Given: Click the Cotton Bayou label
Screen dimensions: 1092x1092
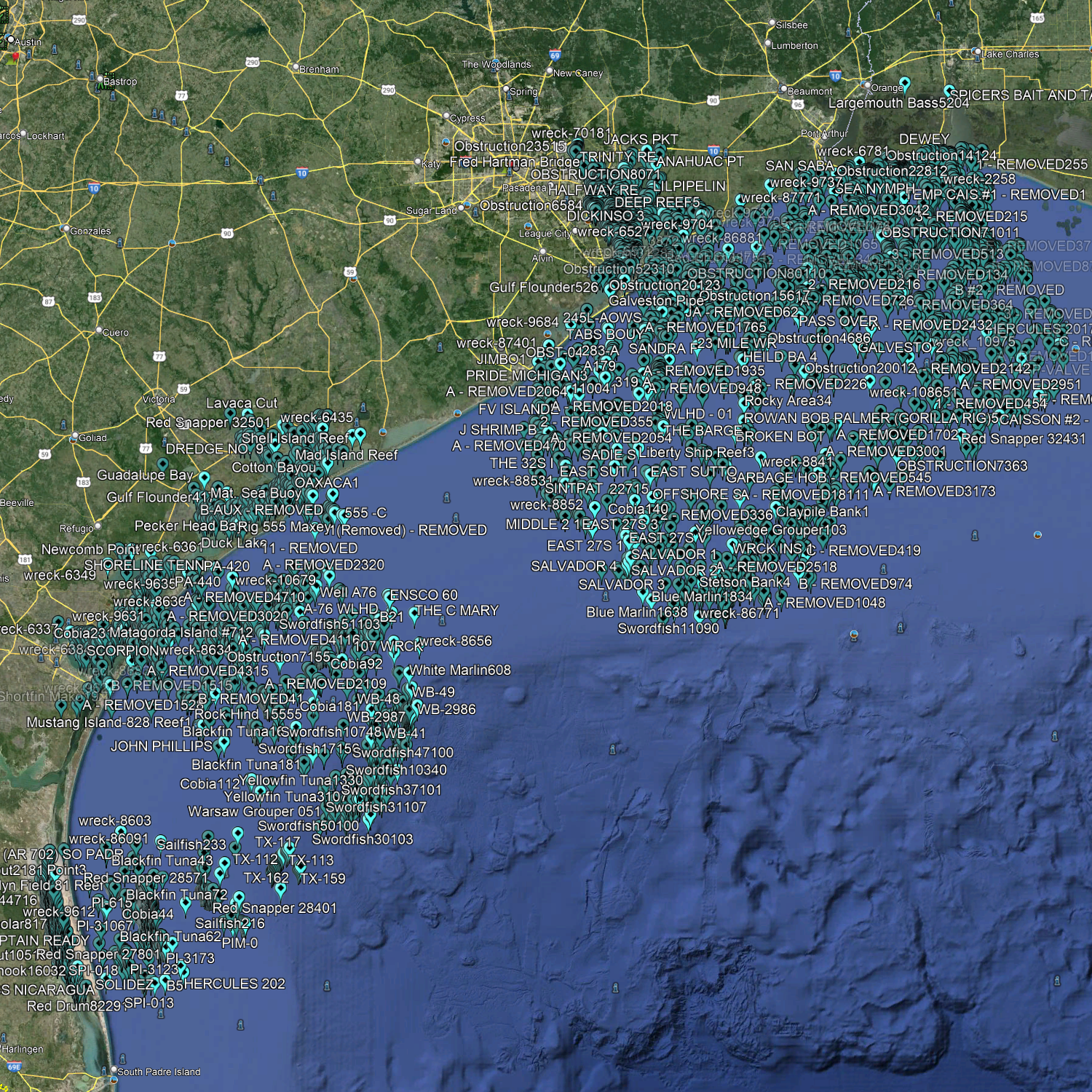Looking at the screenshot, I should click(274, 467).
